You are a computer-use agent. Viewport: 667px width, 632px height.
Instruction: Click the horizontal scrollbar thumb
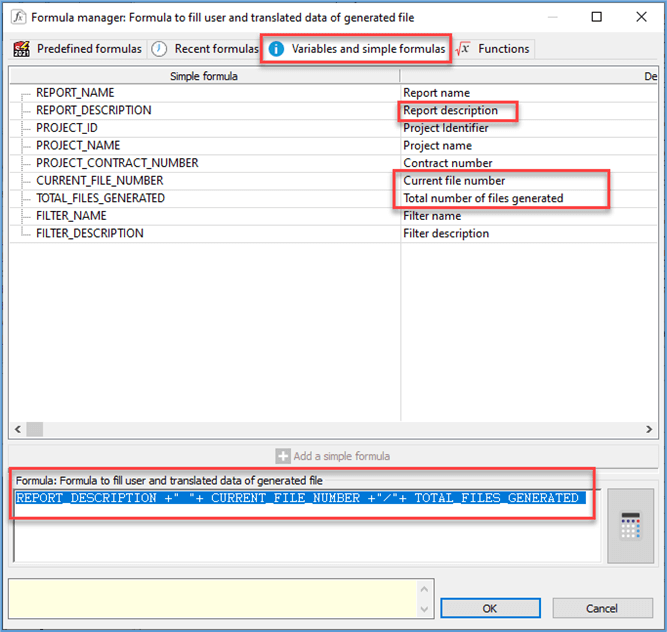[34, 429]
